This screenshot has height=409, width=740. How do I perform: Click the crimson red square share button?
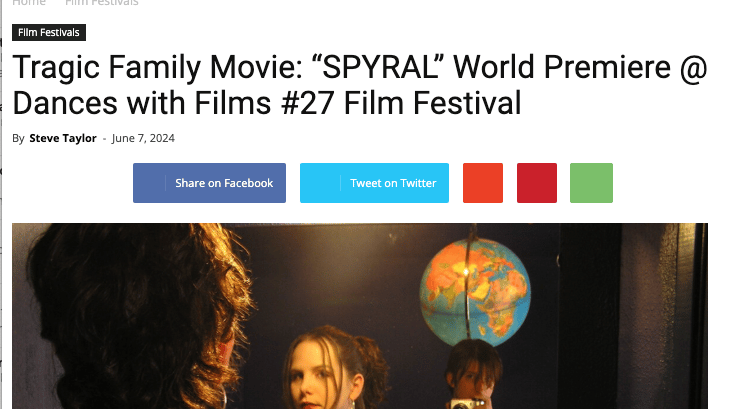(537, 183)
